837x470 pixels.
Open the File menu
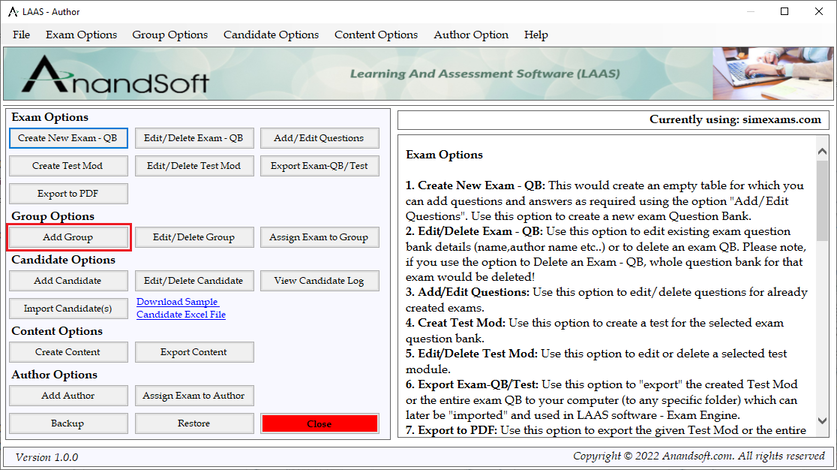[x=21, y=35]
